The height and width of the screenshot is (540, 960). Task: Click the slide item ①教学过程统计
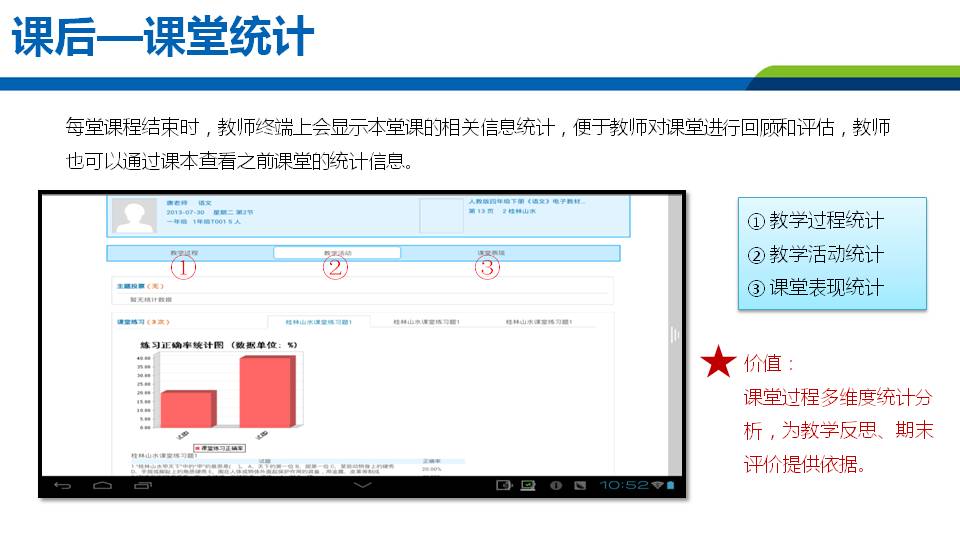[x=816, y=220]
